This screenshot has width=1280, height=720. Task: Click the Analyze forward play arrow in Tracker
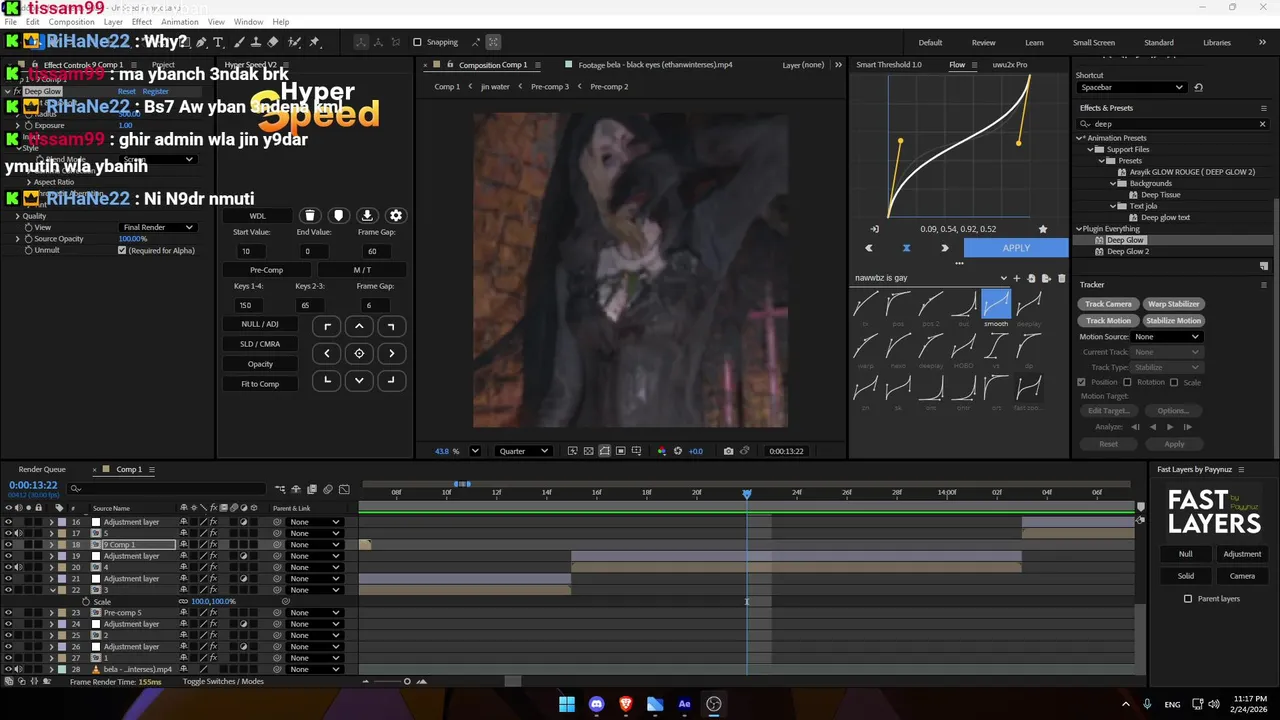(1170, 427)
